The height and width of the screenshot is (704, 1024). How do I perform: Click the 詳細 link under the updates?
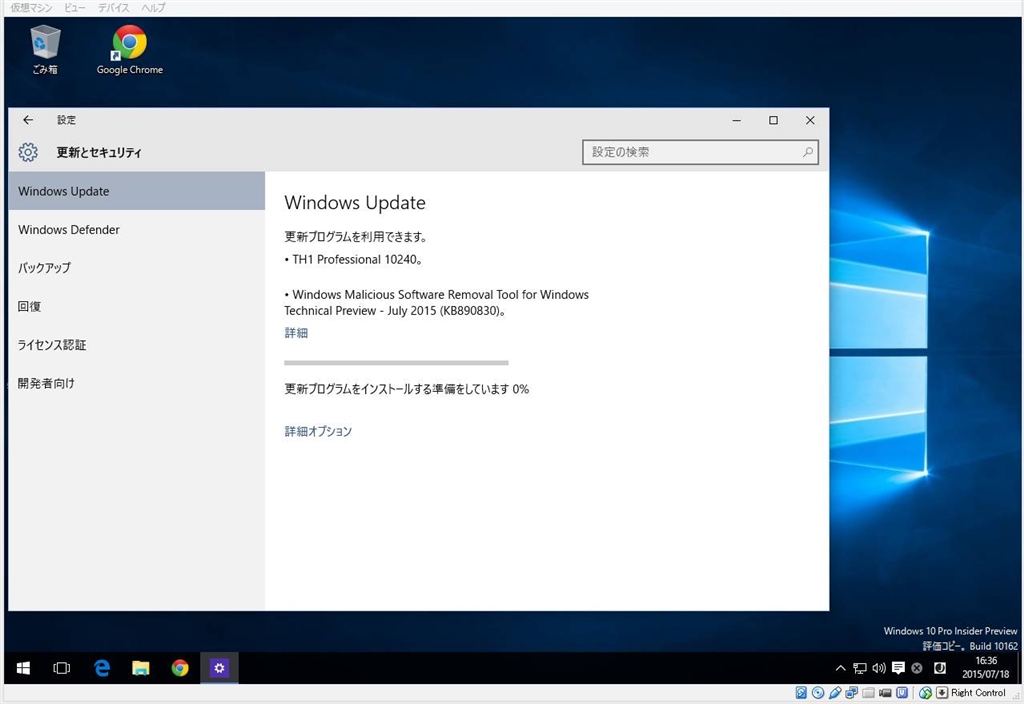[x=296, y=333]
